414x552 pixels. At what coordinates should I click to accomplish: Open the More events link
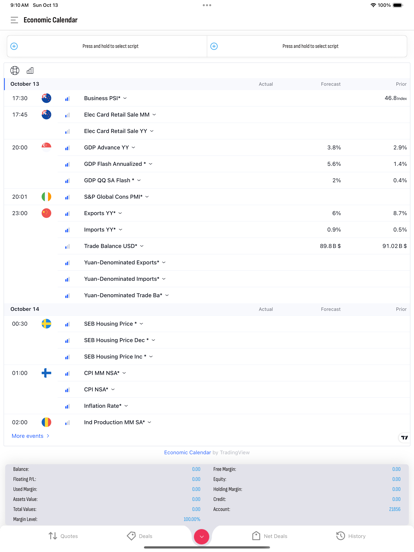(x=30, y=436)
